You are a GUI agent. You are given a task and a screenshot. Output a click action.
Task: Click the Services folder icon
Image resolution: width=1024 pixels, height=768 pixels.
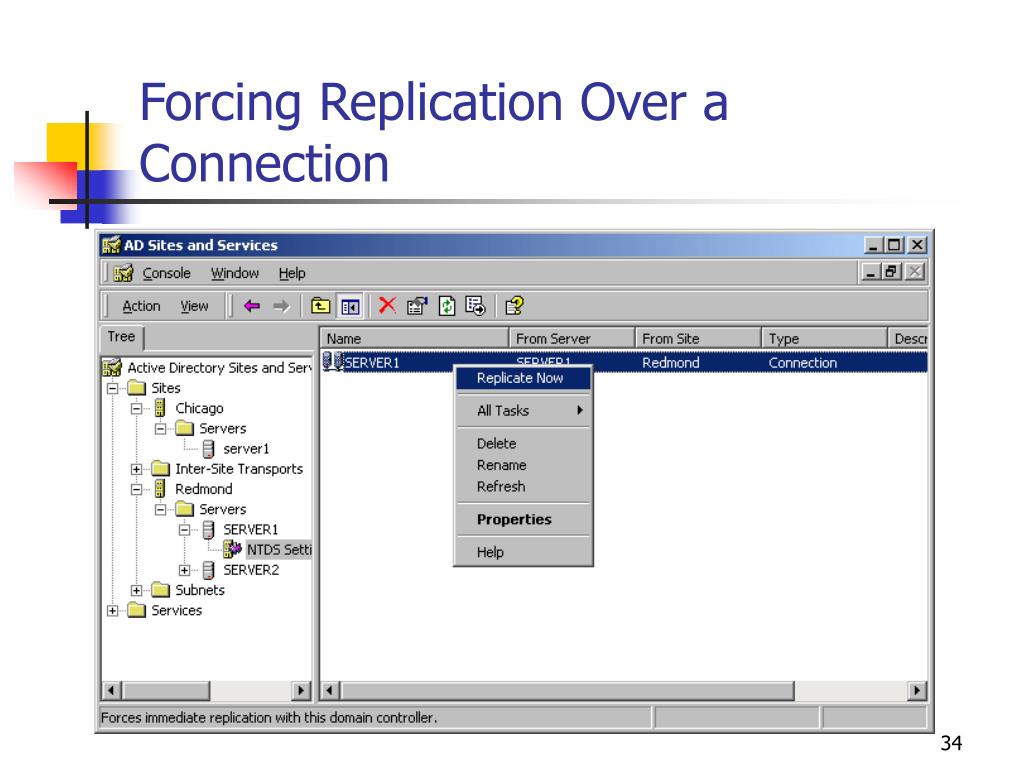coord(136,610)
